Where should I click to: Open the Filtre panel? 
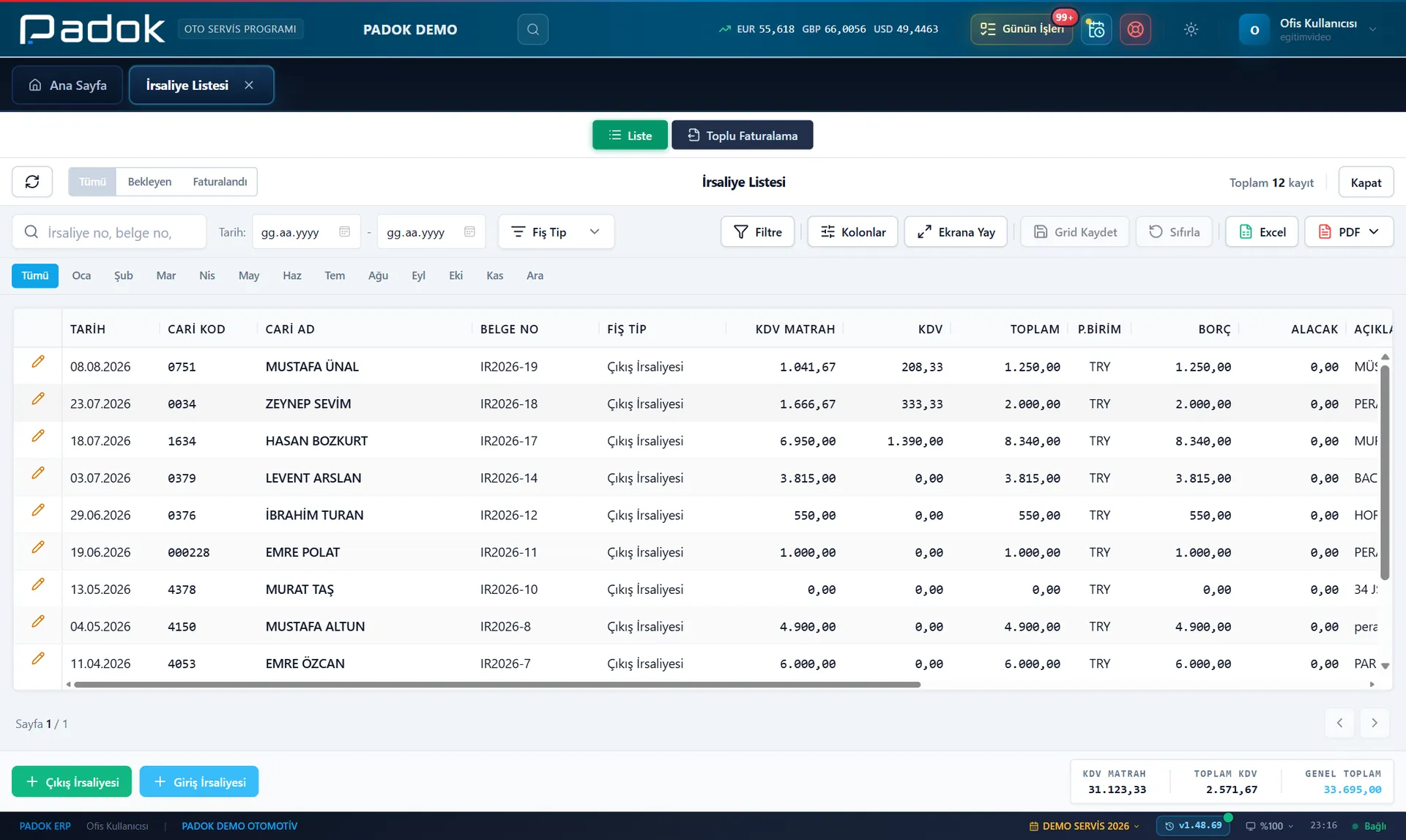point(757,232)
